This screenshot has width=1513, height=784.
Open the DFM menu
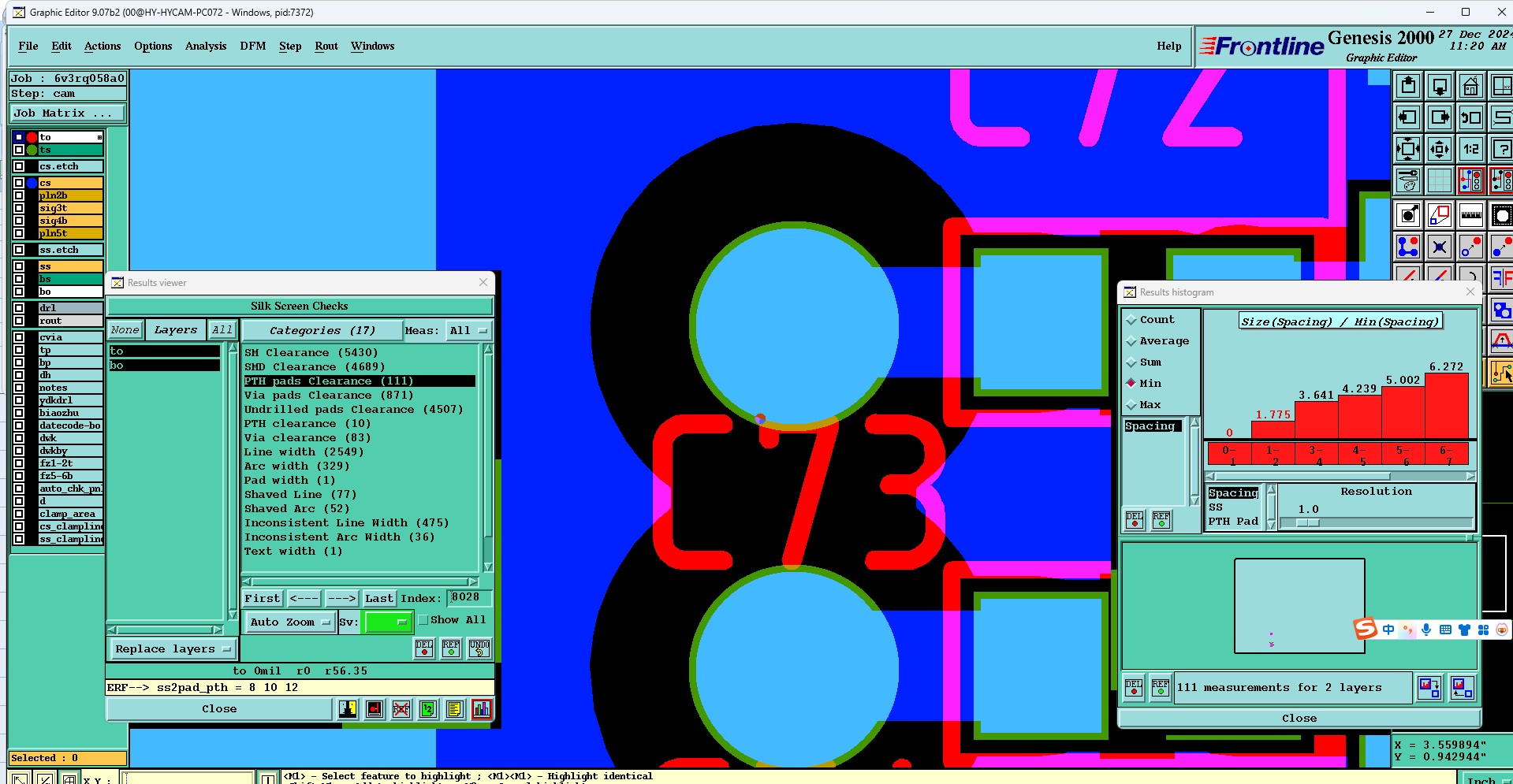pos(253,46)
